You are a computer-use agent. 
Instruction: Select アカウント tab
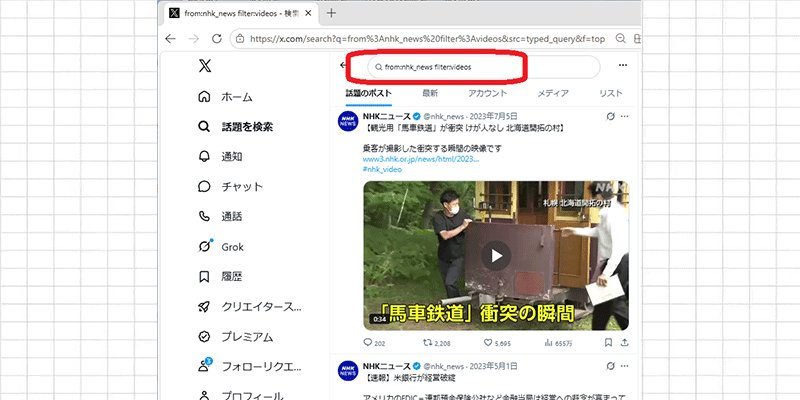(x=488, y=93)
